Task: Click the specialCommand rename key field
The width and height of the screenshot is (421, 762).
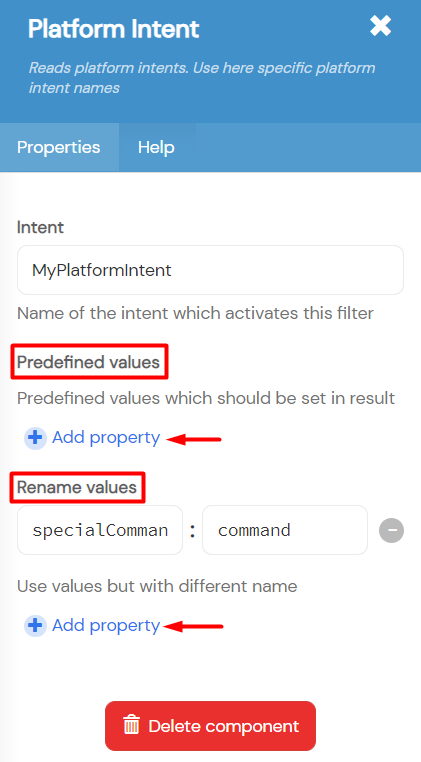Action: pyautogui.click(x=100, y=530)
